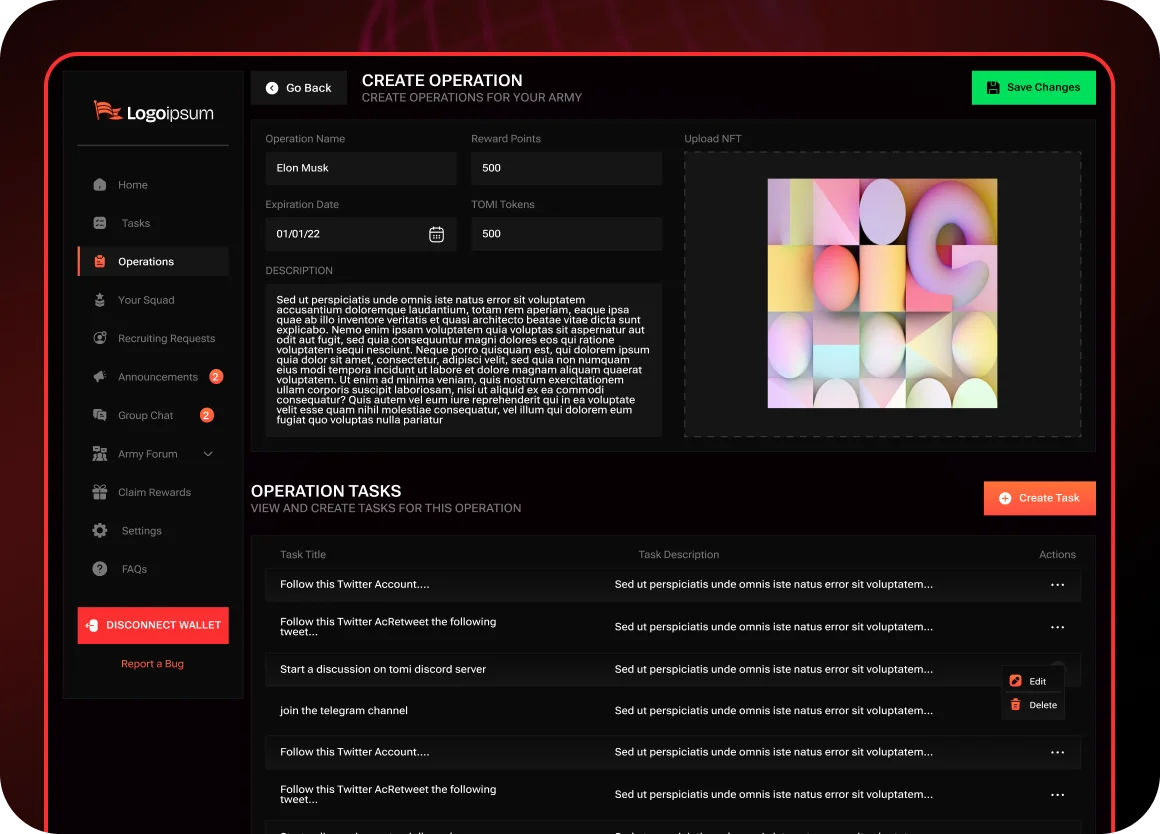1160x834 pixels.
Task: Click the Claim Rewards gift icon
Action: [x=100, y=492]
